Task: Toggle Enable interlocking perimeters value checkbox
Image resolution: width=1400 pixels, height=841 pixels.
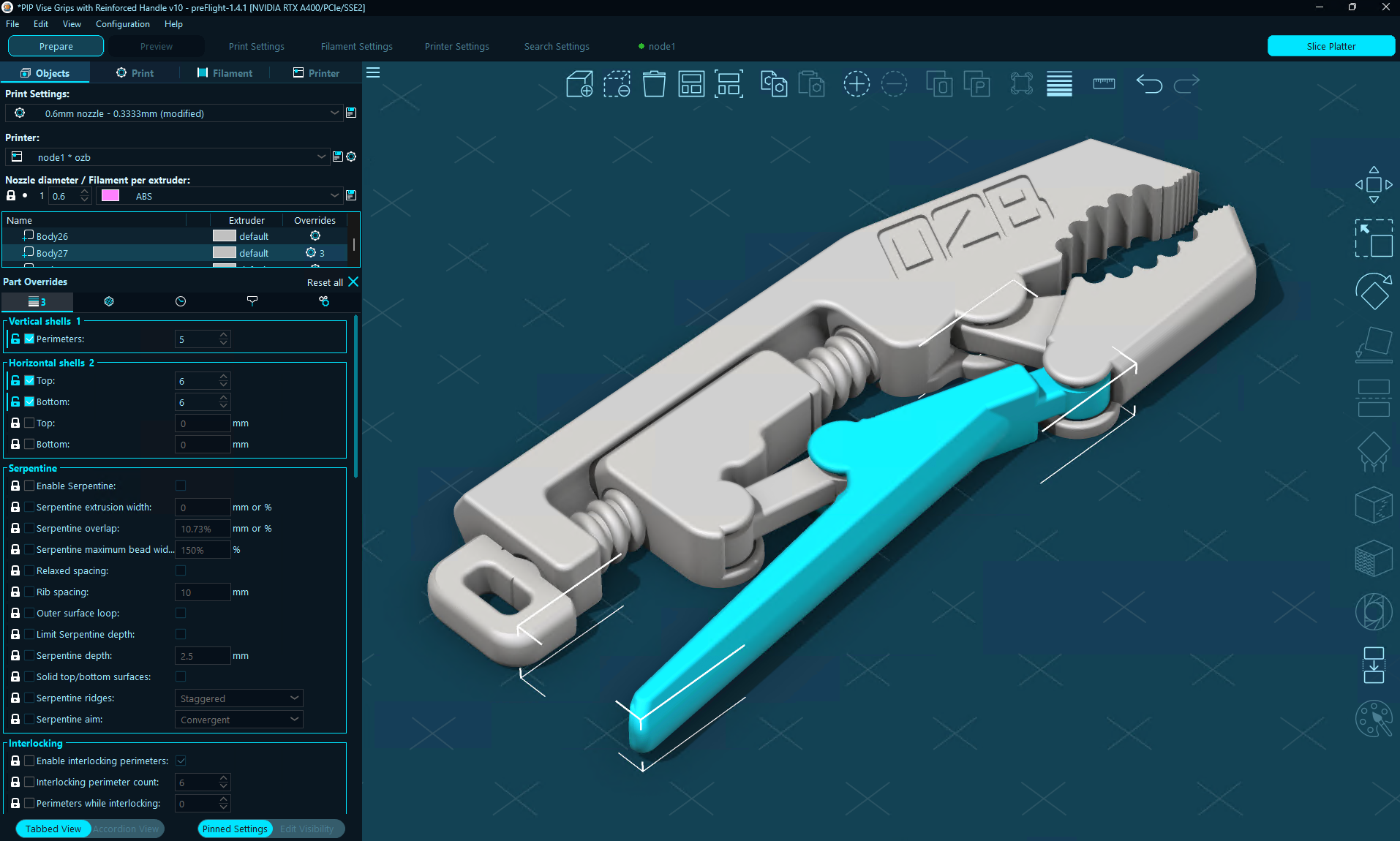Action: [x=181, y=761]
